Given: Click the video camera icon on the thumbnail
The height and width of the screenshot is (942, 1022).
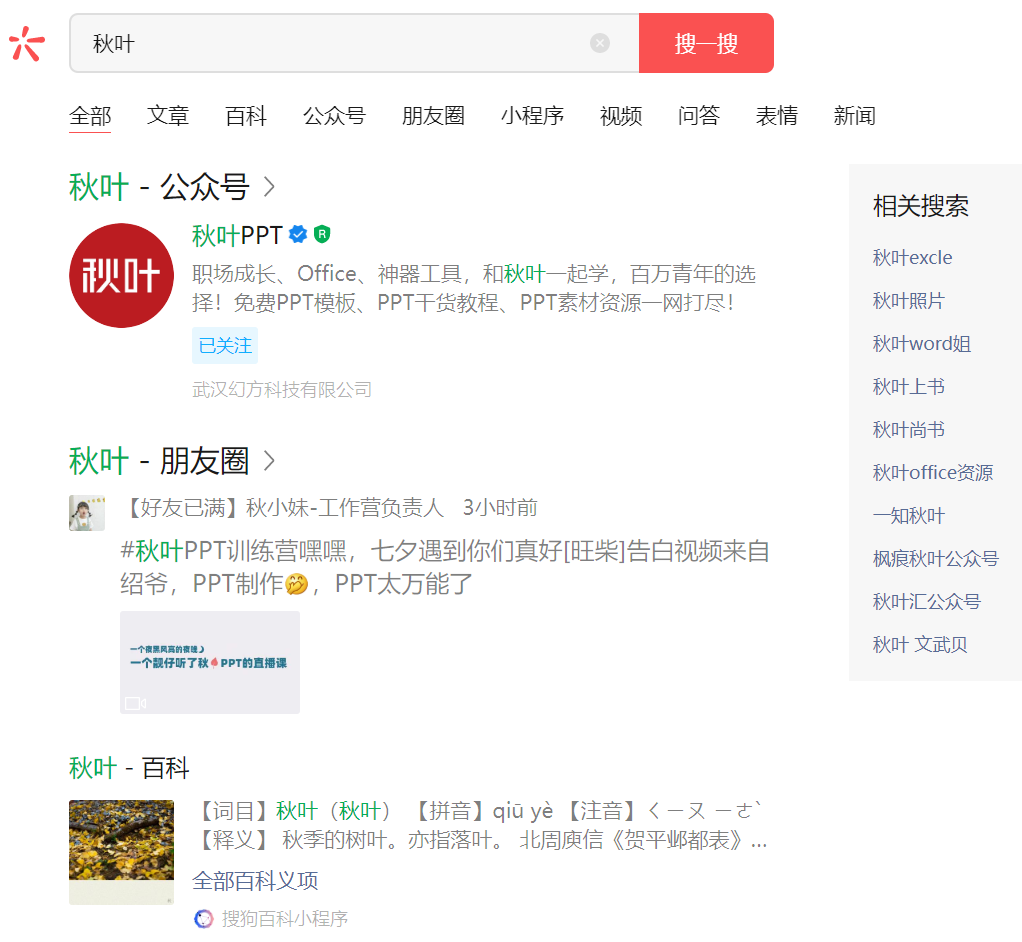Looking at the screenshot, I should click(x=136, y=703).
